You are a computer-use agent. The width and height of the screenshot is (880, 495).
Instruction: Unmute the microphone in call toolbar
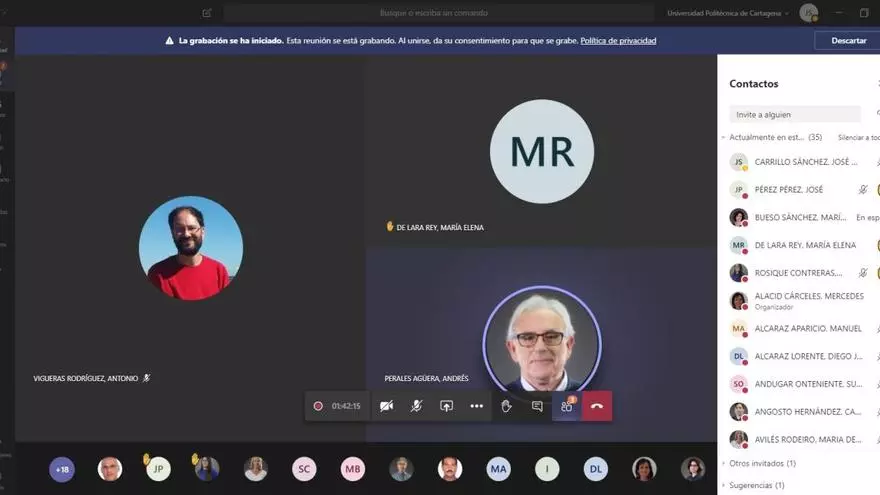(x=416, y=406)
